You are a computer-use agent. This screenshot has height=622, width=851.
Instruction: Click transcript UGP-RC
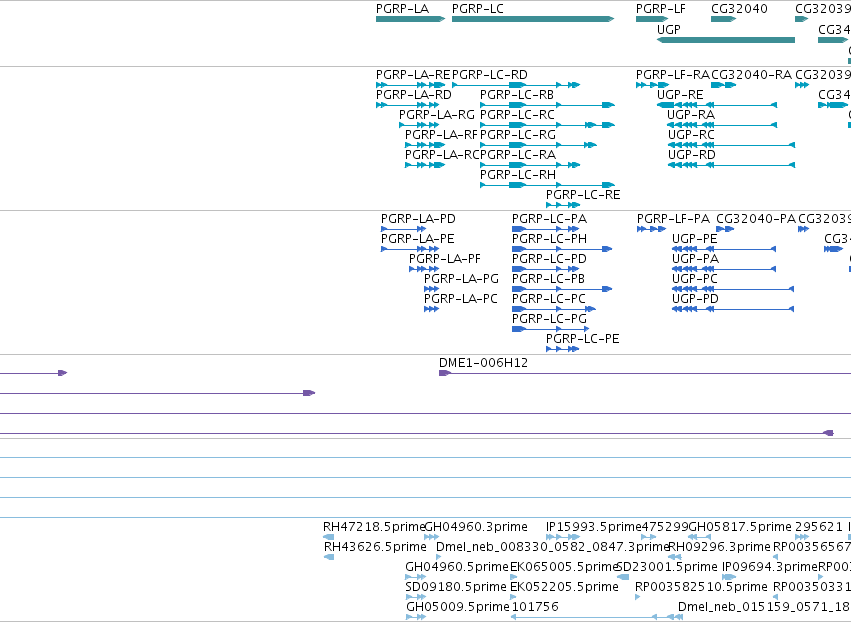point(731,145)
